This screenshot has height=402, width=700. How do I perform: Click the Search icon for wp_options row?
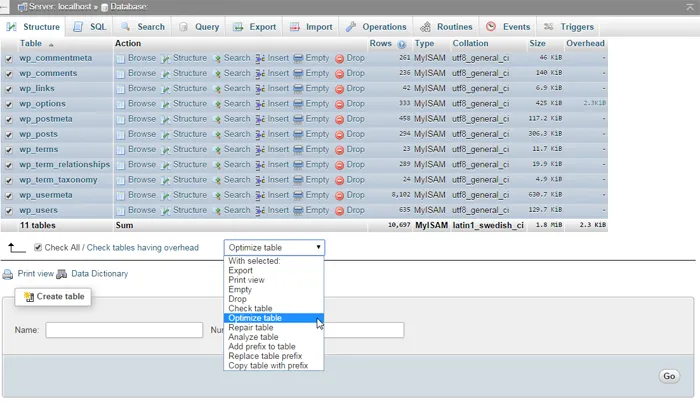tap(218, 104)
